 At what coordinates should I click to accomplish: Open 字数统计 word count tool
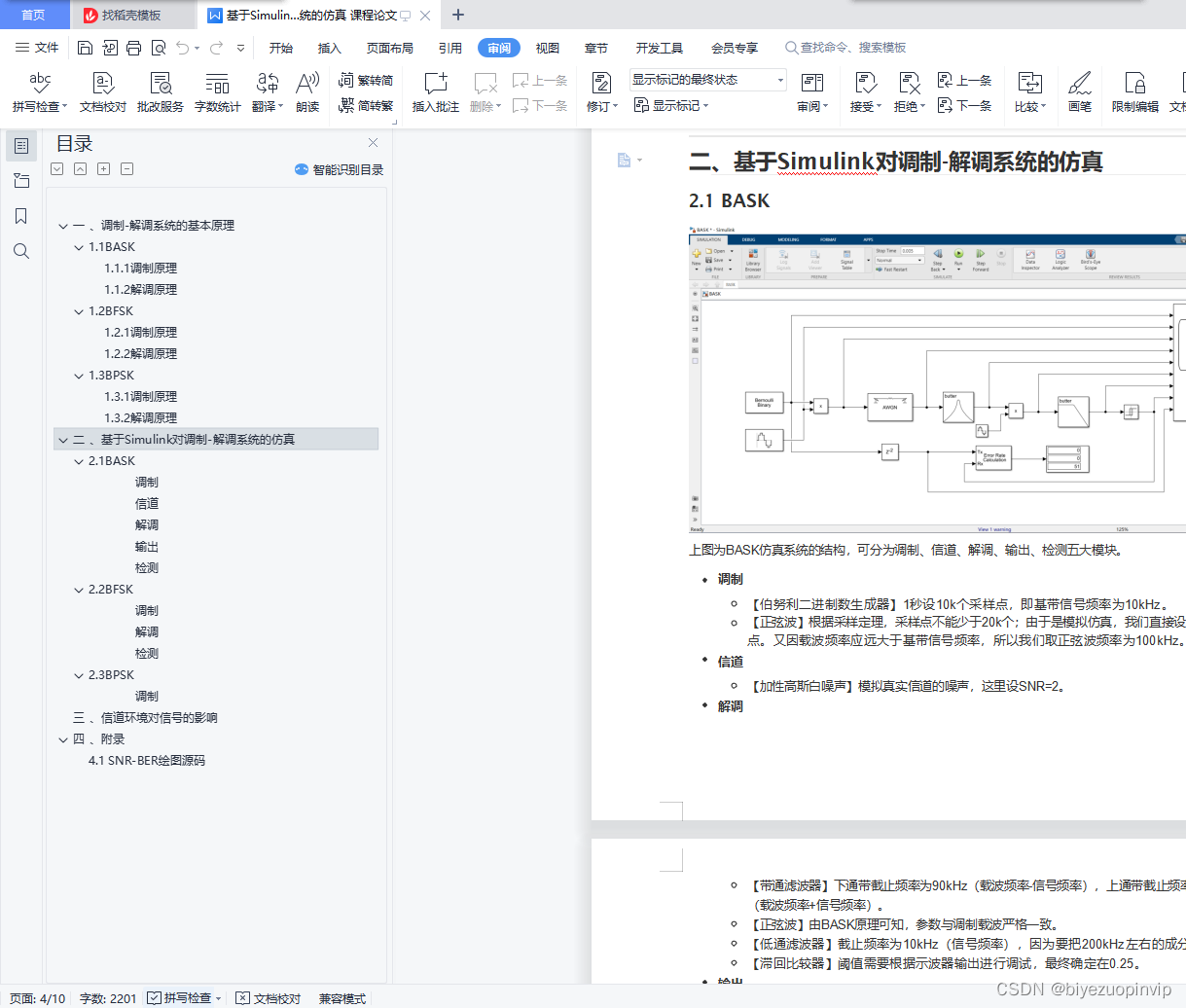coord(218,92)
